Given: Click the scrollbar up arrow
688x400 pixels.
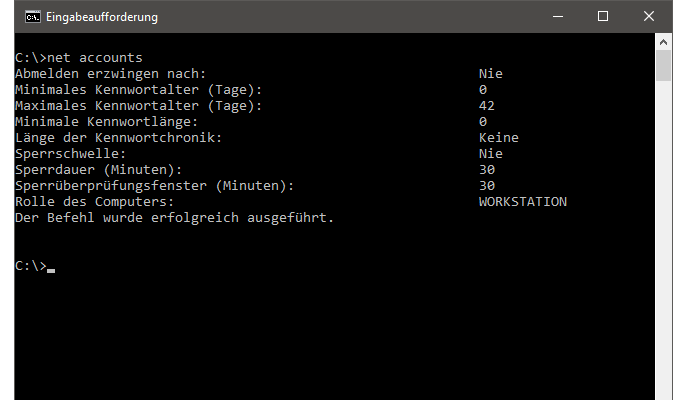Looking at the screenshot, I should click(x=663, y=44).
